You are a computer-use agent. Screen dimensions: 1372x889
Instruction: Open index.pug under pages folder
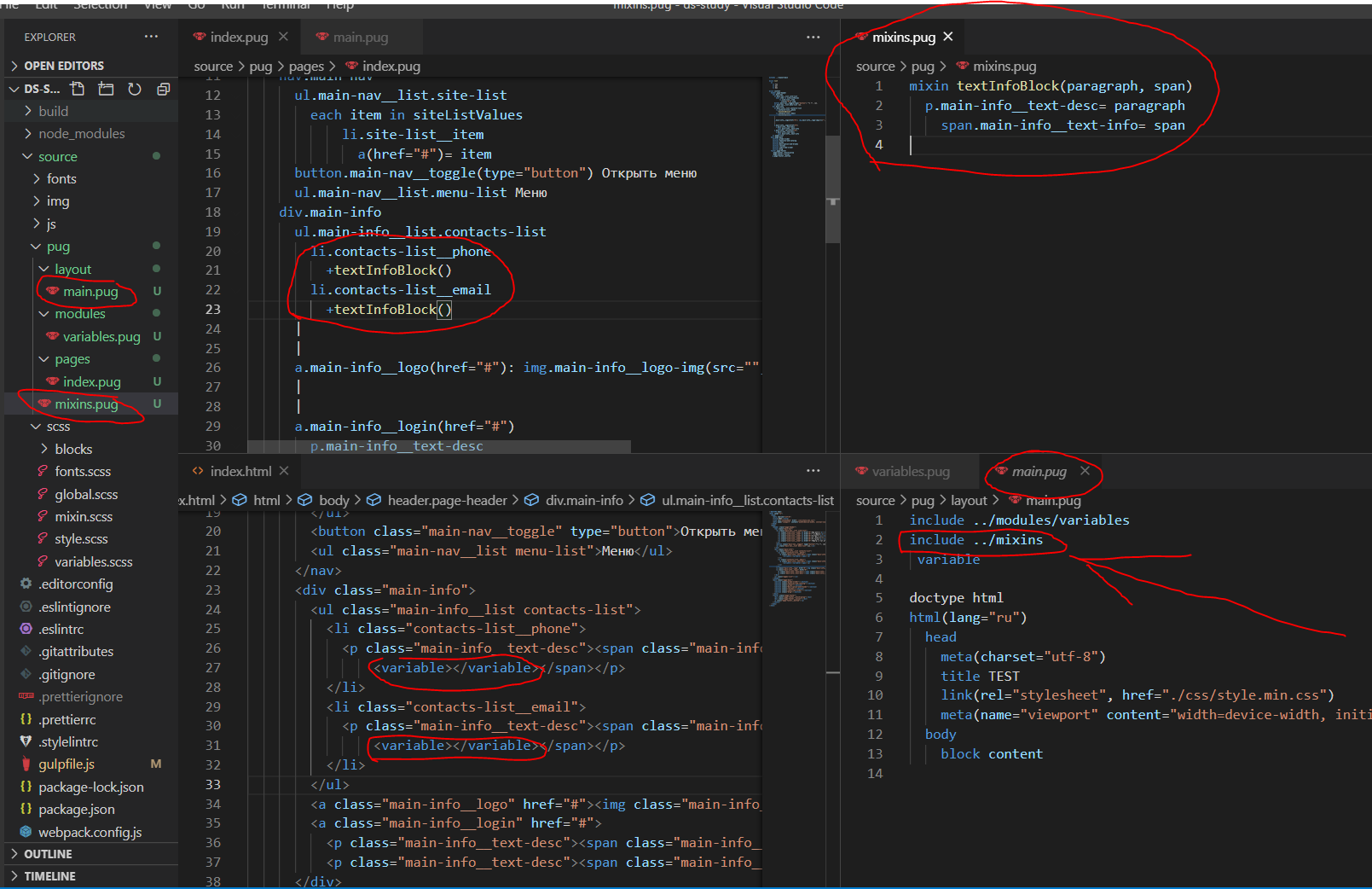91,381
